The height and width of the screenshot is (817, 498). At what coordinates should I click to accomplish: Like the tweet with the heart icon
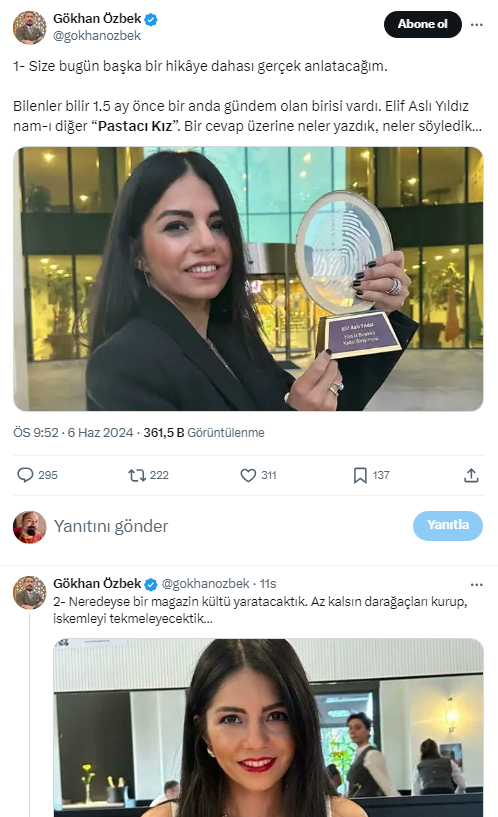[x=248, y=475]
